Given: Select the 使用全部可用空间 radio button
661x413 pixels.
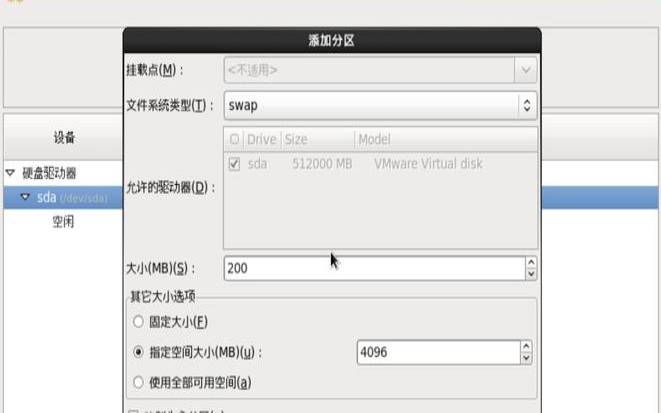Looking at the screenshot, I should [x=138, y=382].
